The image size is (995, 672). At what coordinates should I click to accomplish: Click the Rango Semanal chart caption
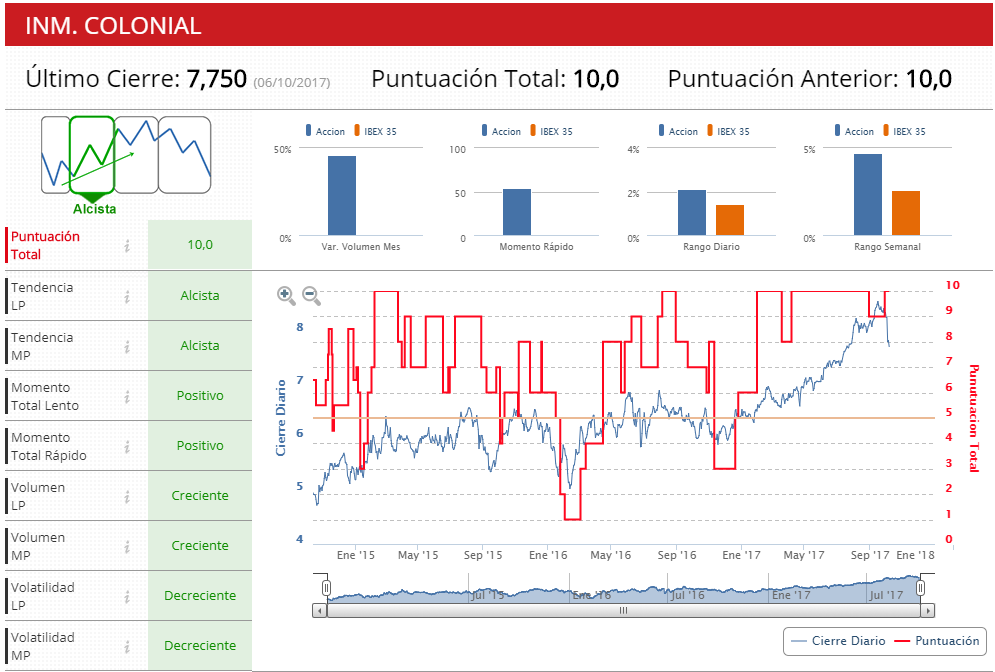tap(887, 247)
